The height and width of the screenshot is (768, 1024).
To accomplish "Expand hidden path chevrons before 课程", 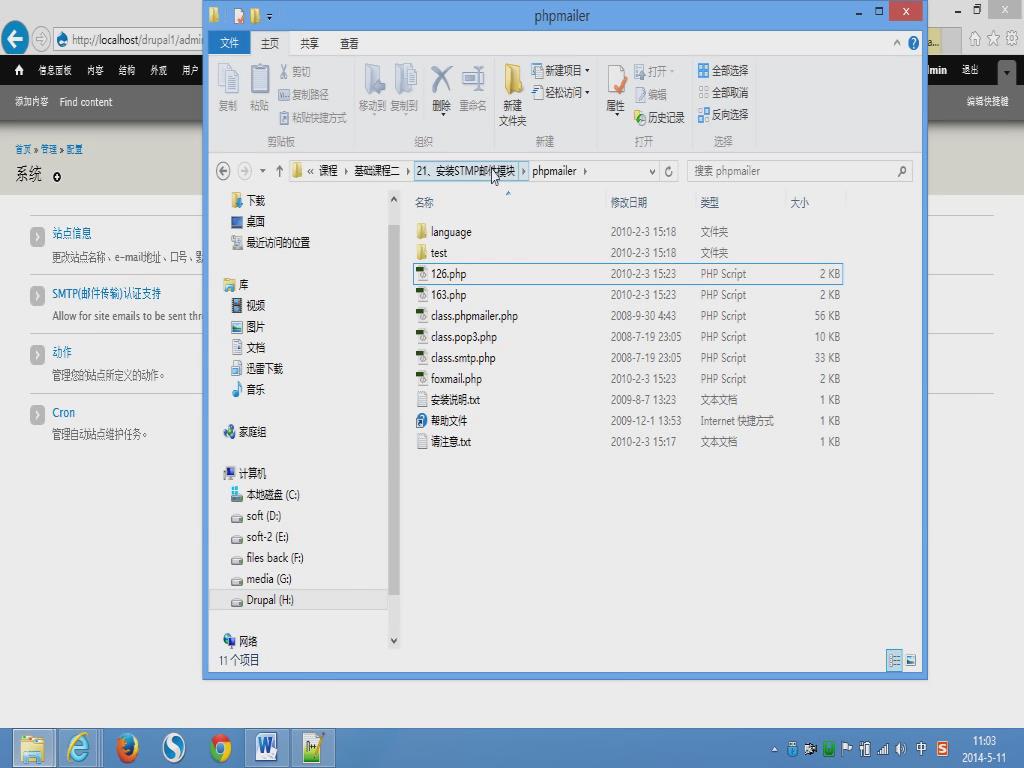I will click(x=310, y=171).
